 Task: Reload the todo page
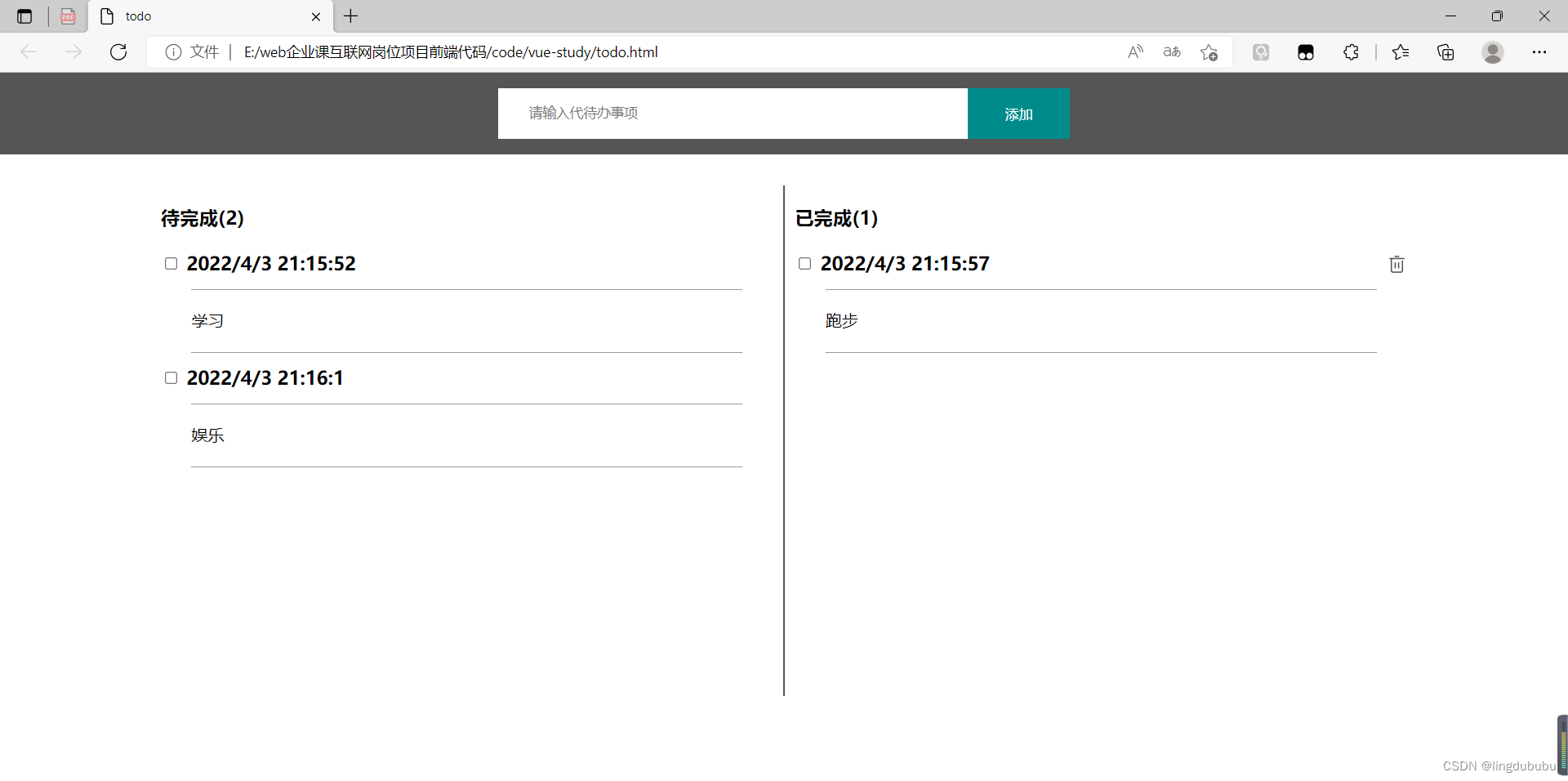click(x=118, y=52)
